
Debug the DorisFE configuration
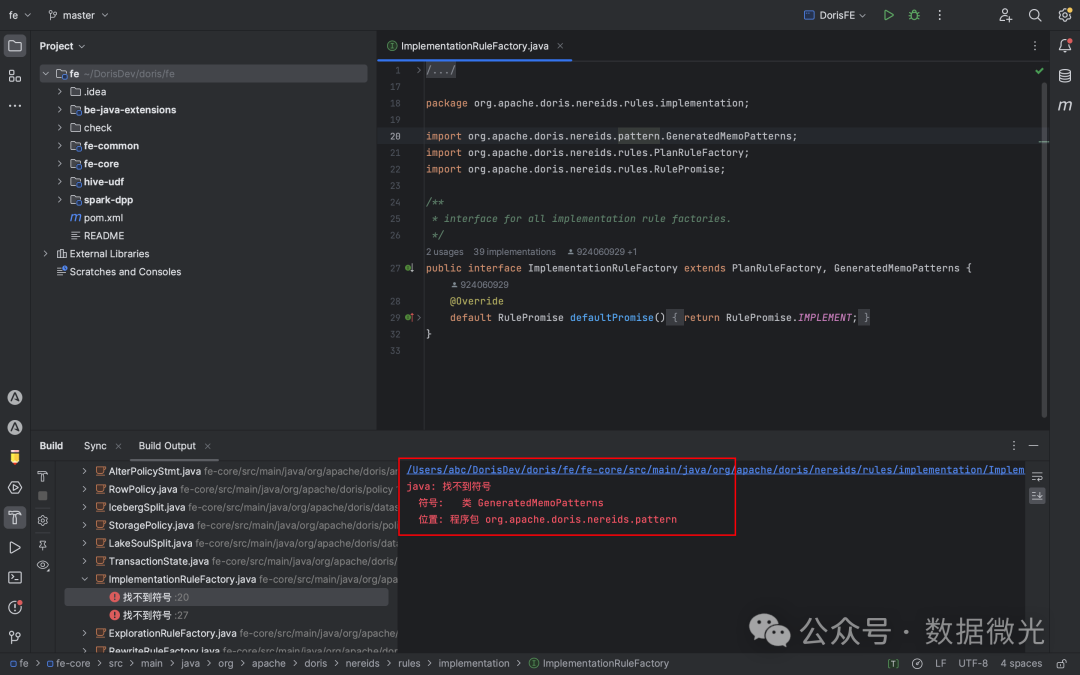914,15
